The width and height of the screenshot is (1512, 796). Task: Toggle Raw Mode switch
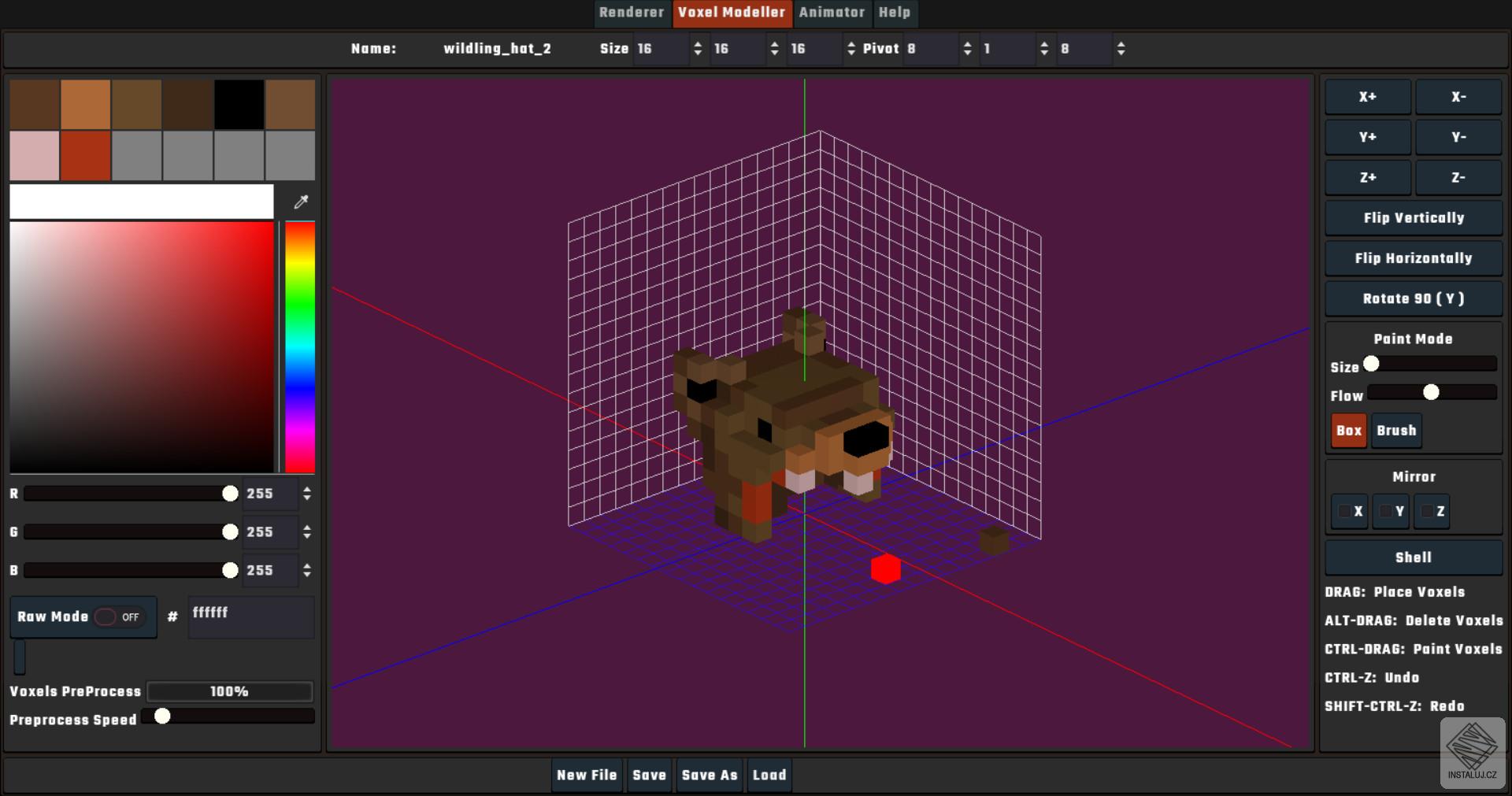tap(120, 616)
